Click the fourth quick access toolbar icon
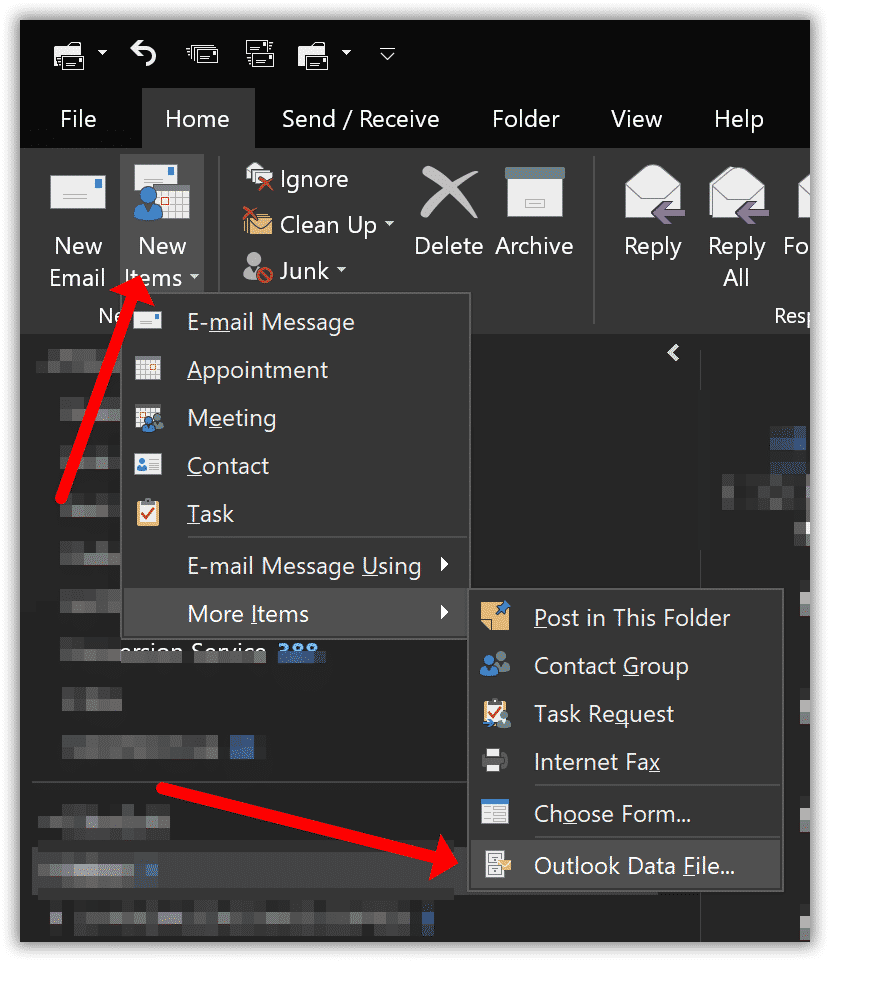Image resolution: width=886 pixels, height=987 pixels. pyautogui.click(x=260, y=54)
